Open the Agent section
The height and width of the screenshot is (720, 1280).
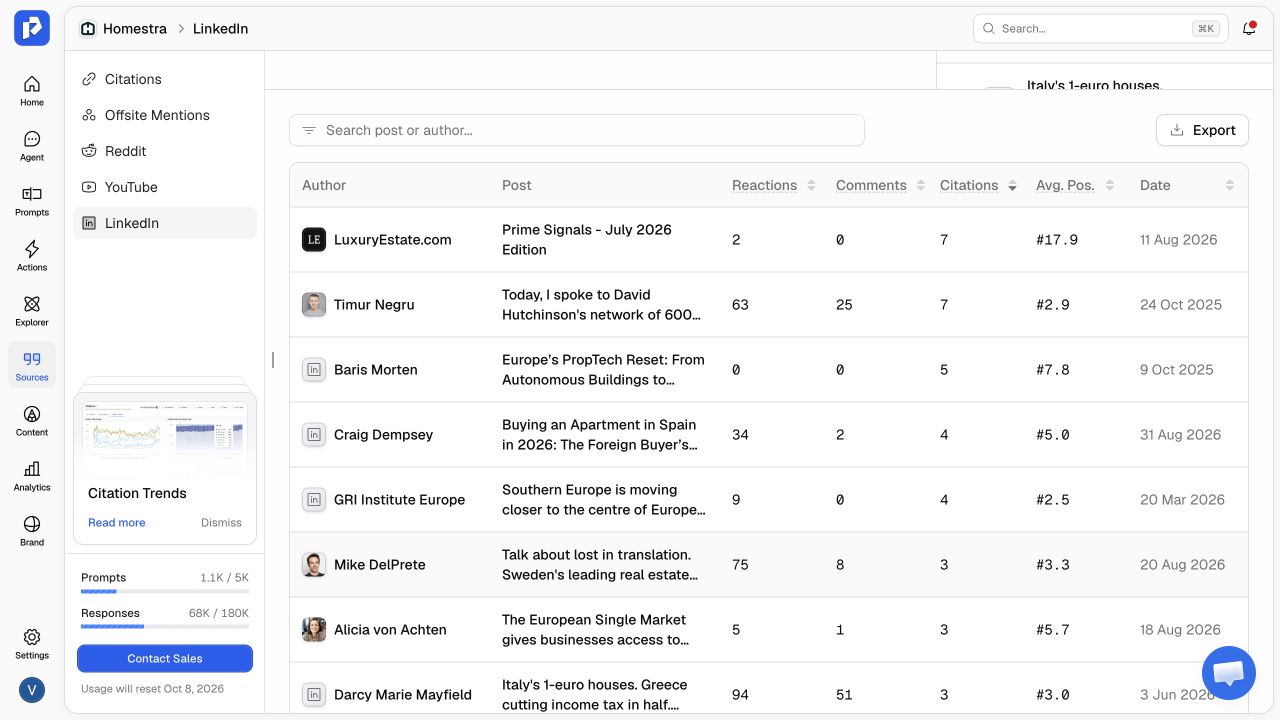pyautogui.click(x=32, y=146)
